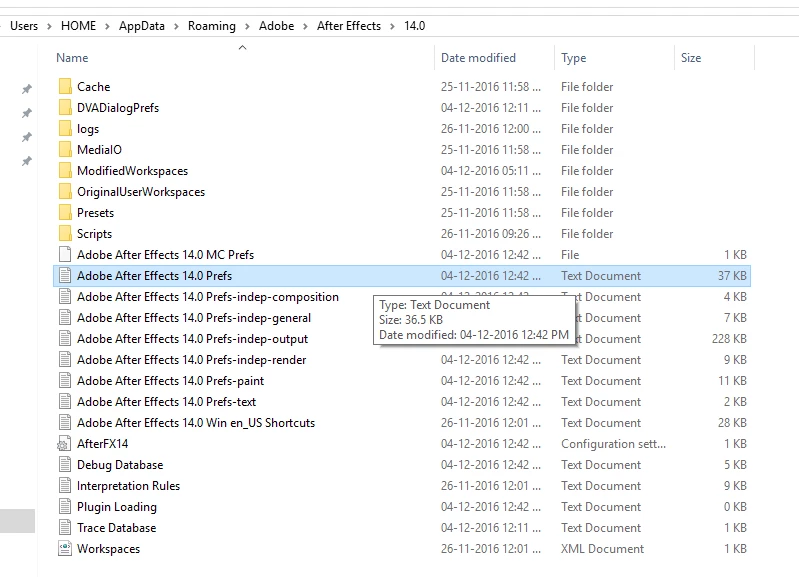Click the Prefs-indep-general file icon
The image size is (799, 577).
[65, 318]
